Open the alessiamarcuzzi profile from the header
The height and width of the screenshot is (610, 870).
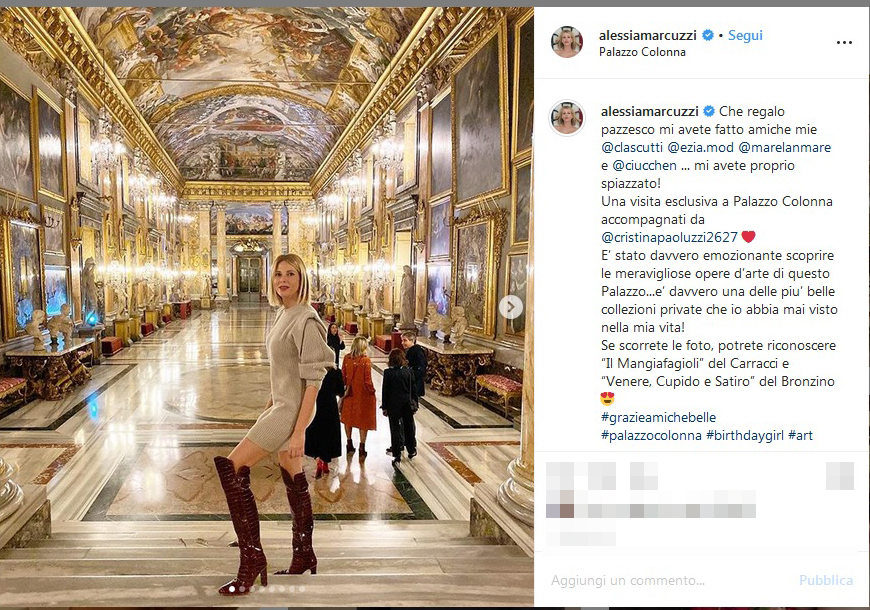click(x=648, y=36)
